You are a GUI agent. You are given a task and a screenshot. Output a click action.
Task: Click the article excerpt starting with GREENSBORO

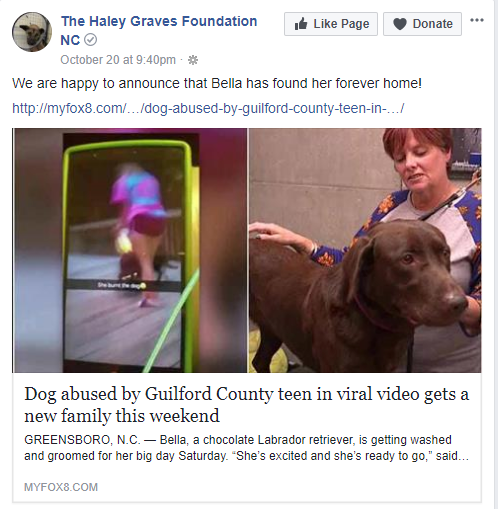[x=247, y=448]
